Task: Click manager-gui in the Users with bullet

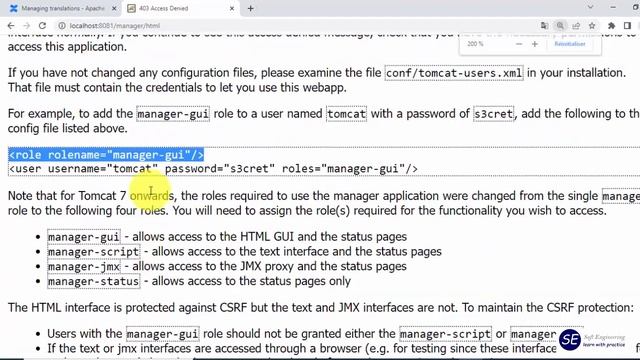Action: pyautogui.click(x=162, y=334)
